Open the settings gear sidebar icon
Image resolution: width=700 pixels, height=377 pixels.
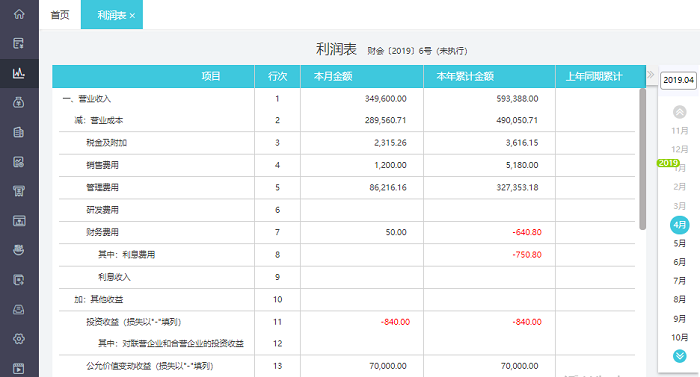coord(19,339)
